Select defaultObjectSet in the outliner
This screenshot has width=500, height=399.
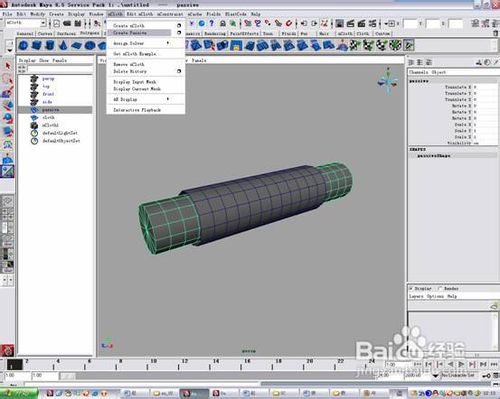point(61,141)
